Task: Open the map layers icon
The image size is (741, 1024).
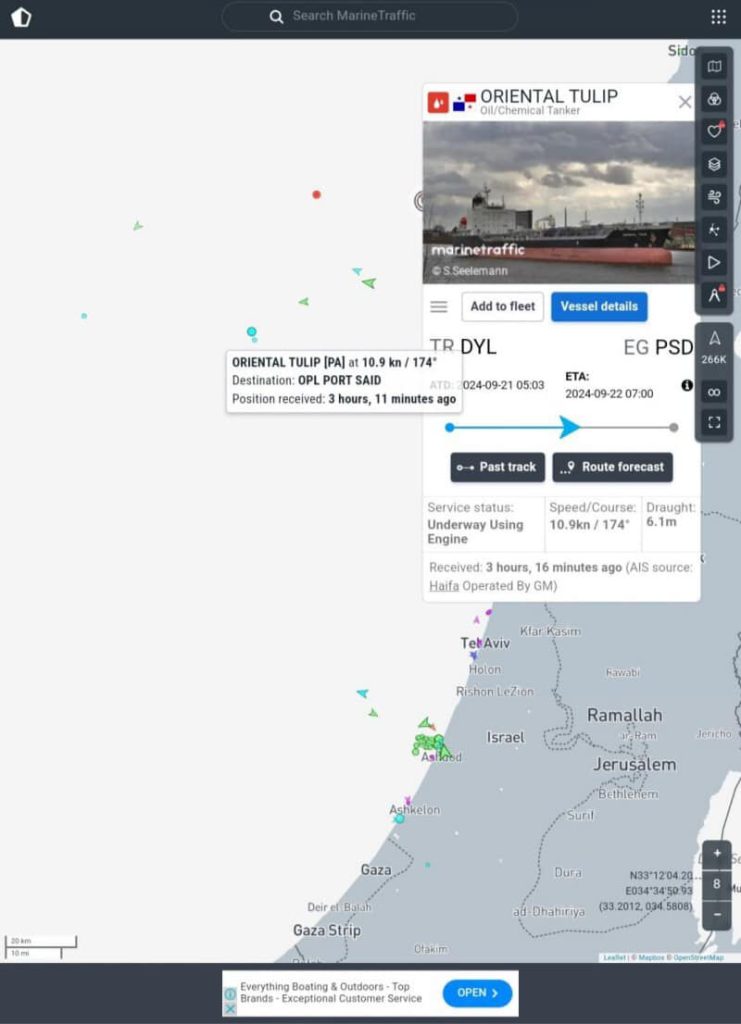Action: 714,164
